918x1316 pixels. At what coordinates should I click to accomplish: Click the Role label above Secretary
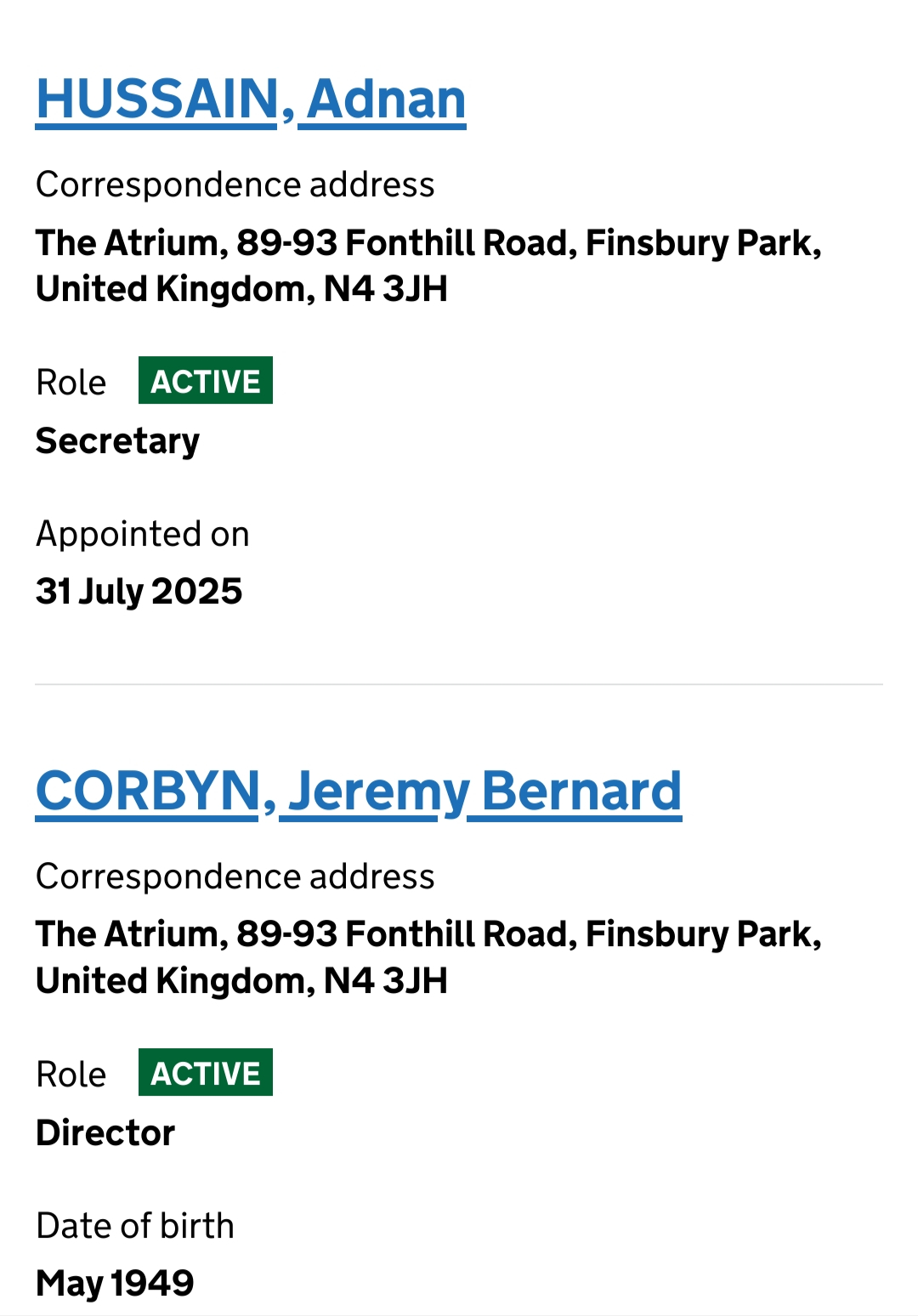click(71, 383)
